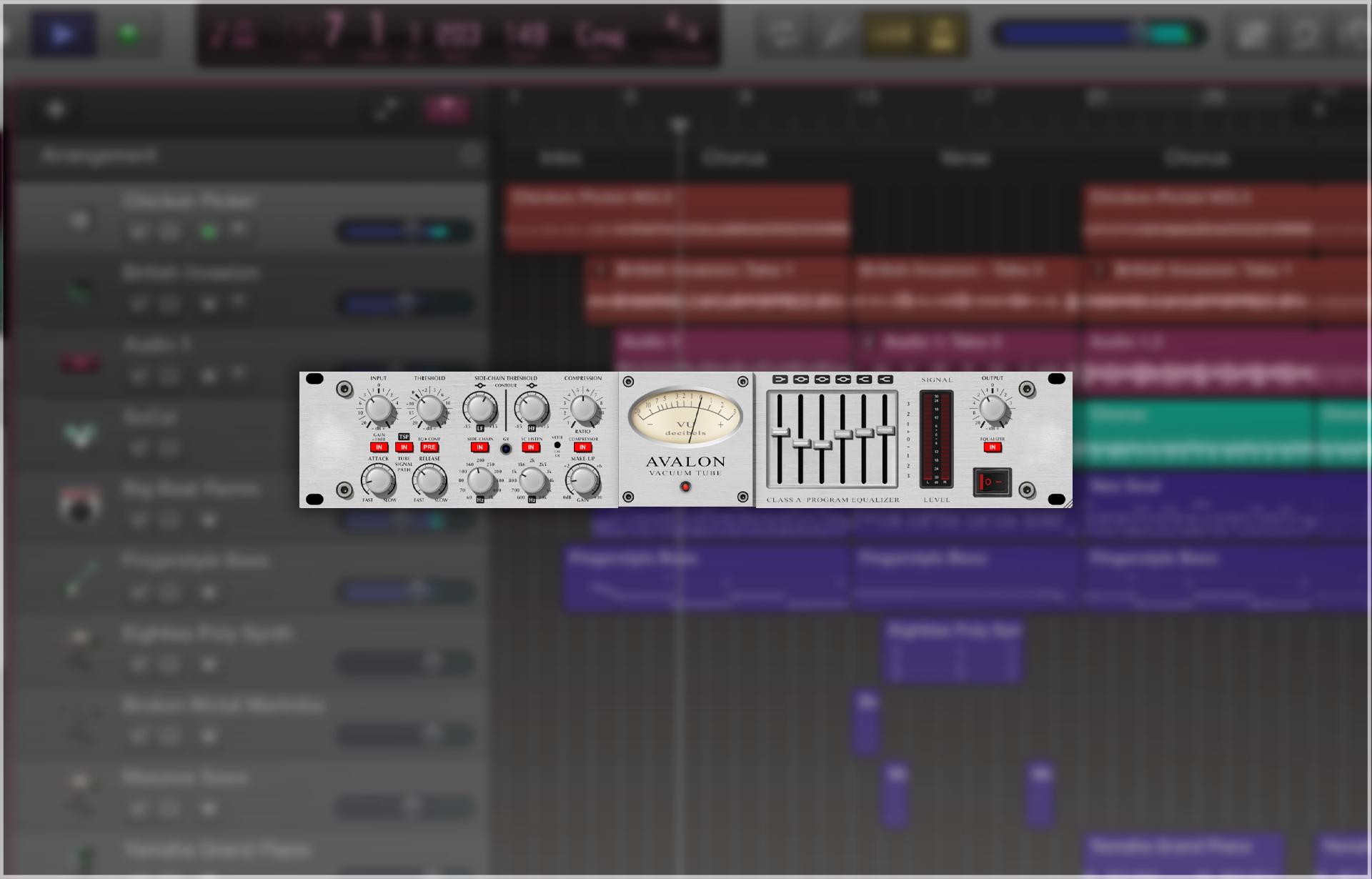Click the fifth equalizer fader handle

(864, 432)
